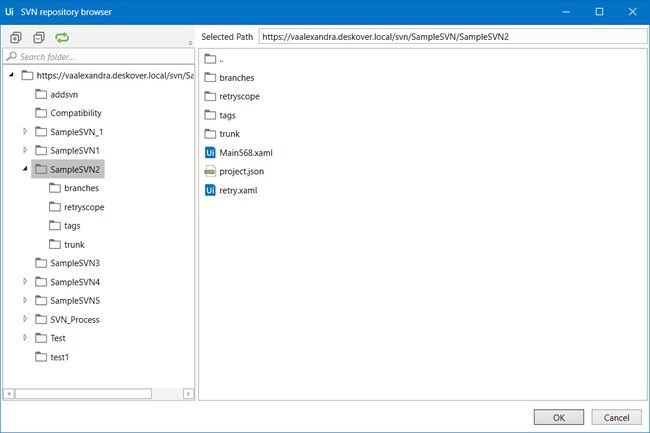Select the project.json file
The image size is (650, 433).
(x=234, y=171)
